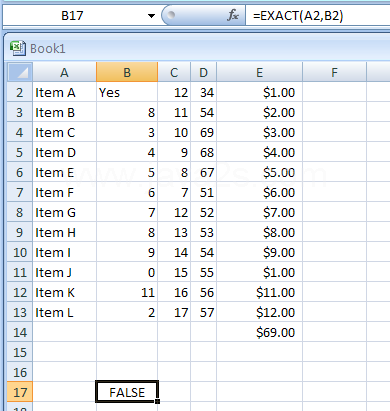Click the fill handle of cell B17
Image resolution: width=390 pixels, height=411 pixels.
click(157, 401)
